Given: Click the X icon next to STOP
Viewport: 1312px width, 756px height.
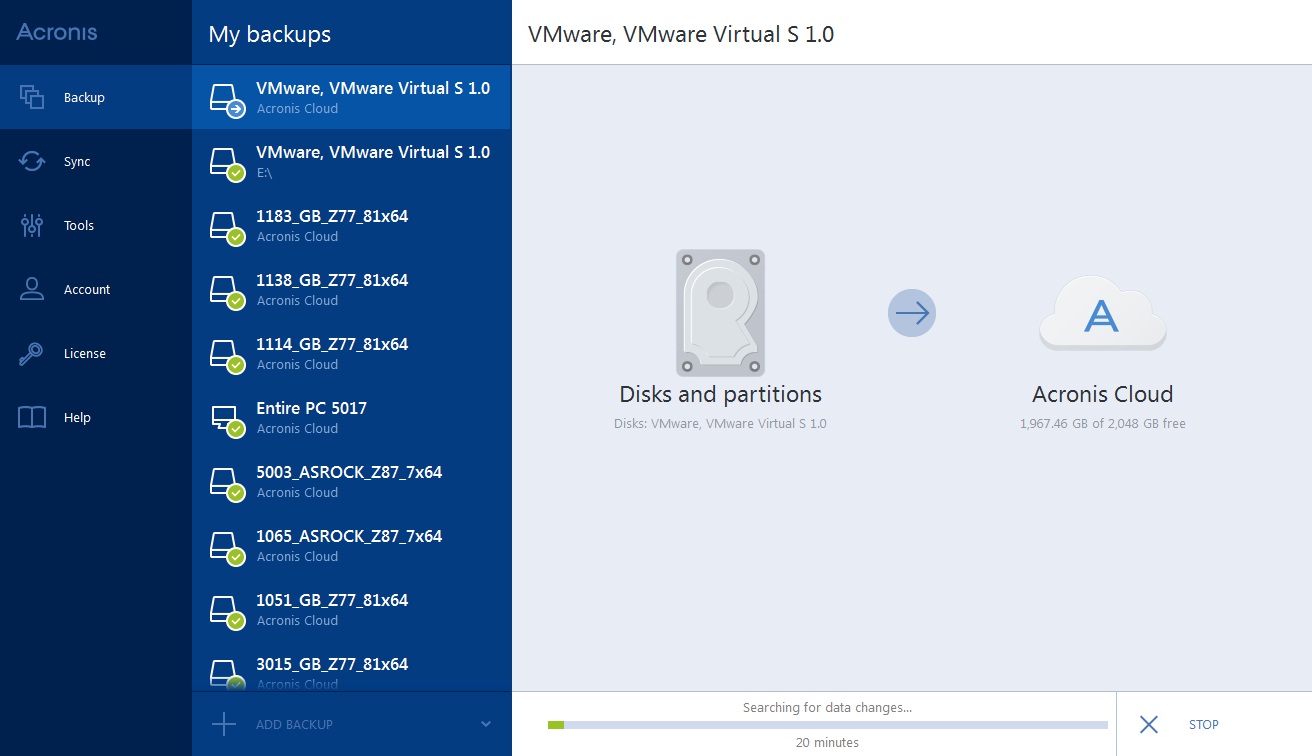Looking at the screenshot, I should [1149, 724].
